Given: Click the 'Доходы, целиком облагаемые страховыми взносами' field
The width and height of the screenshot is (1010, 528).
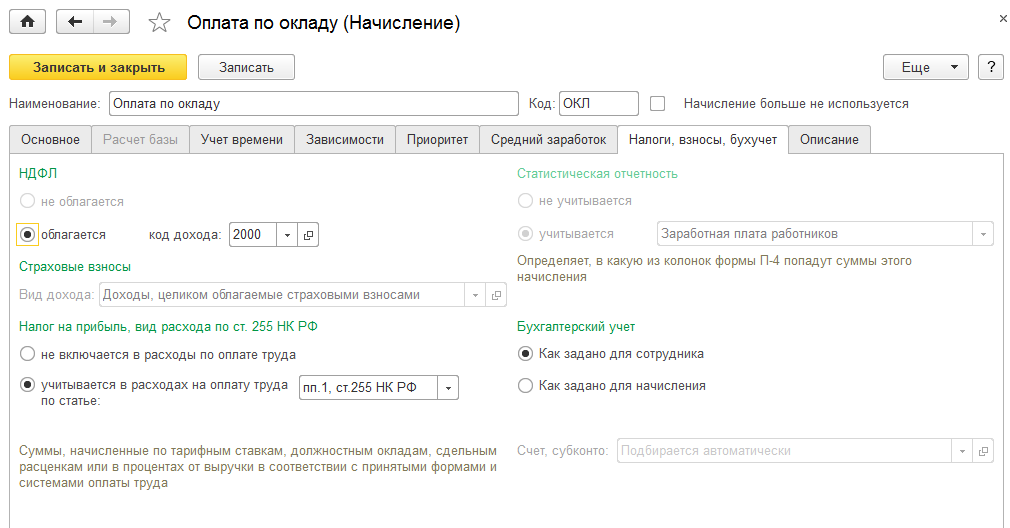Looking at the screenshot, I should coord(281,295).
